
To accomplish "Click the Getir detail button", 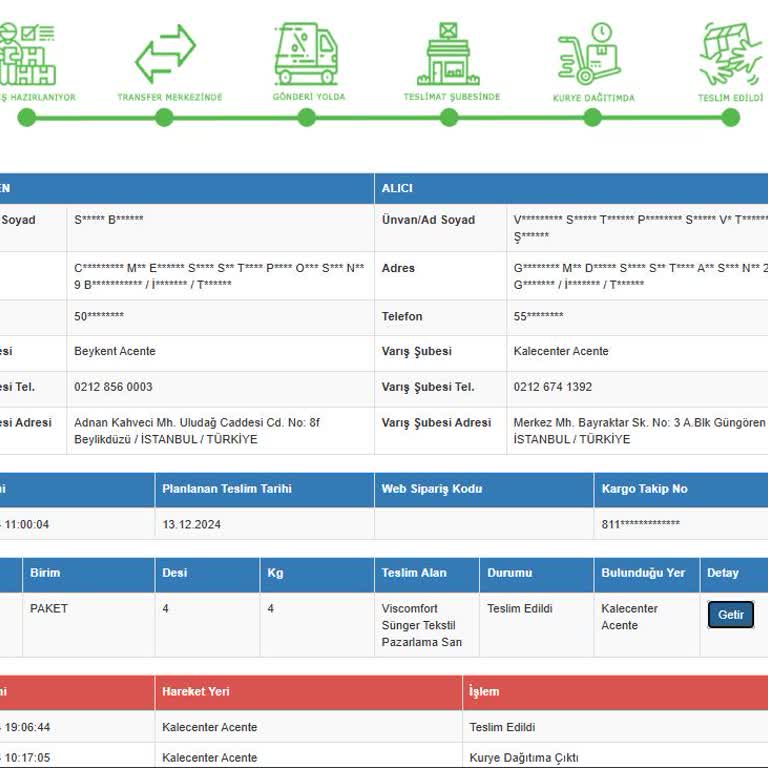I will 730,614.
